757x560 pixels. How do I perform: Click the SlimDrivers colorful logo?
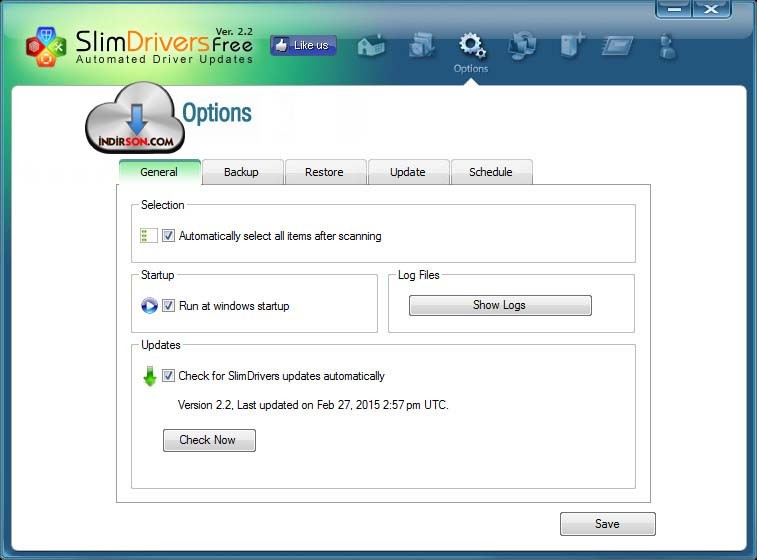[x=46, y=46]
